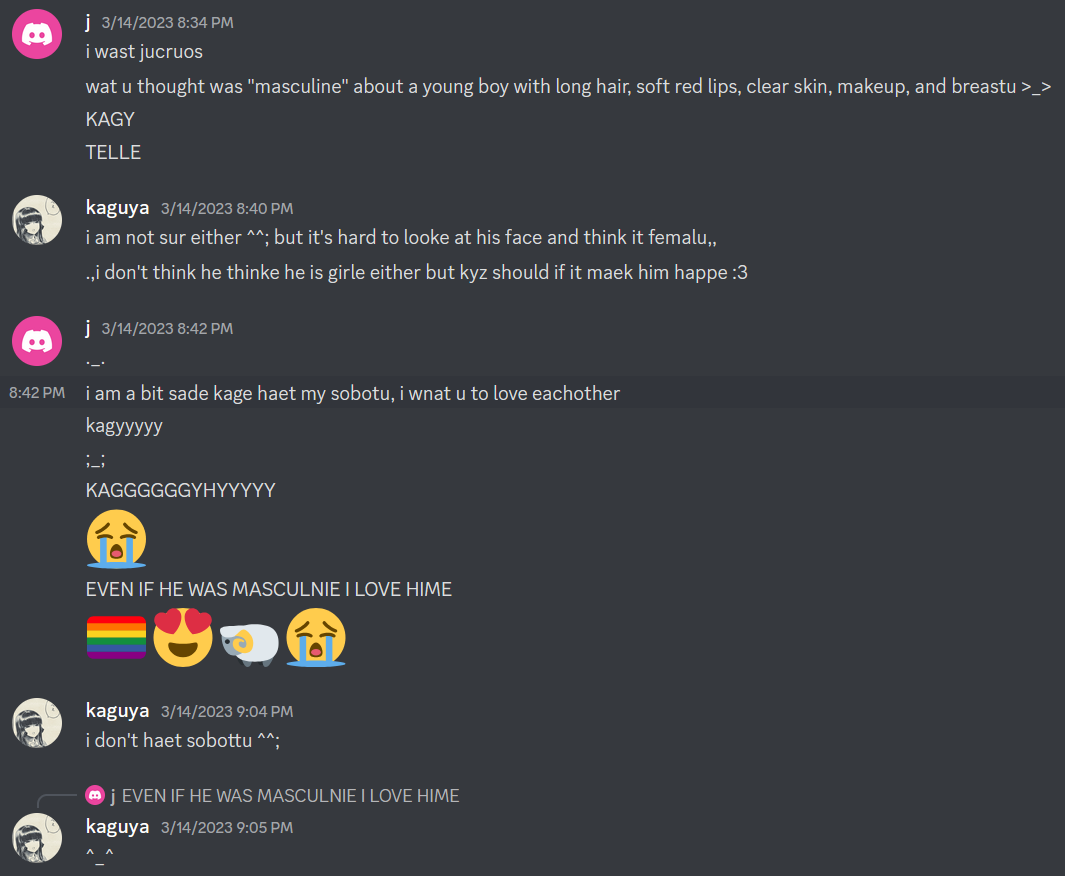
Task: Jump to the replied EVEN IF HE WAS MASCULNIE preview
Action: 291,796
